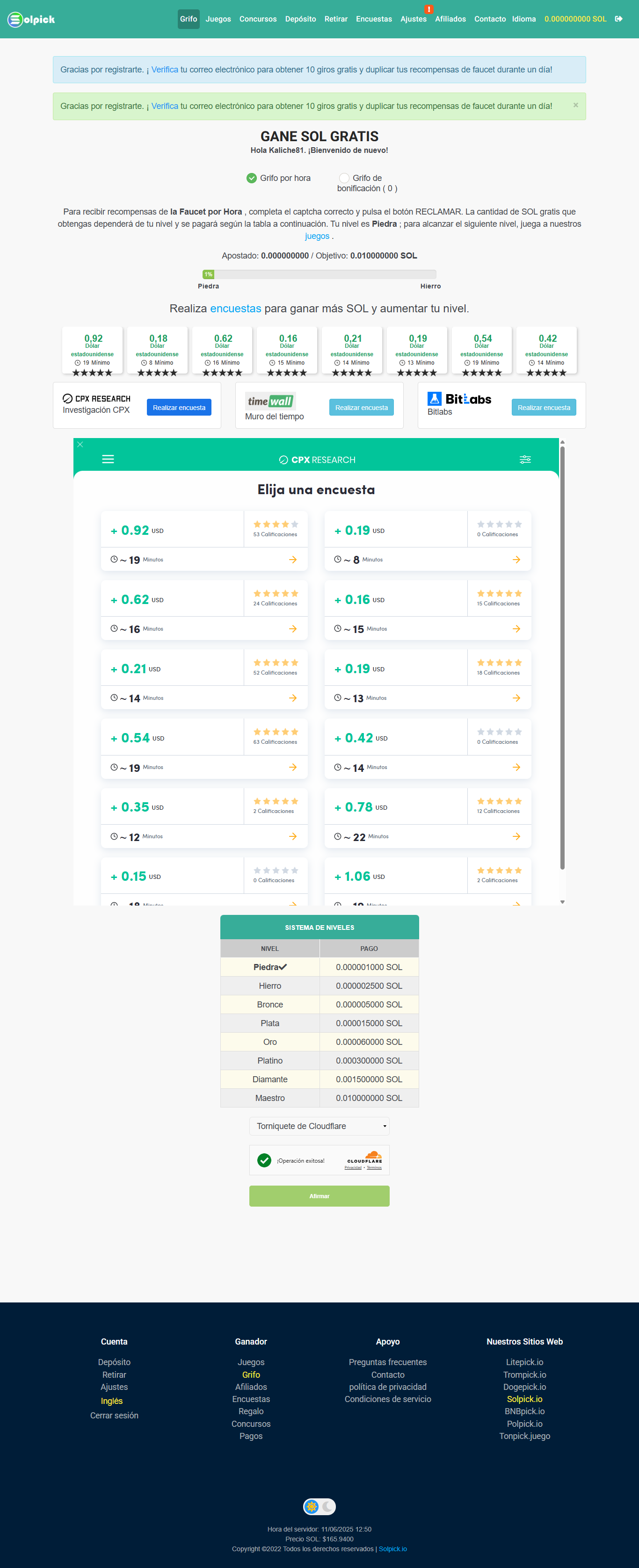This screenshot has height=1568, width=639.
Task: Click the arrow on the 0.78 USD survey
Action: [516, 836]
